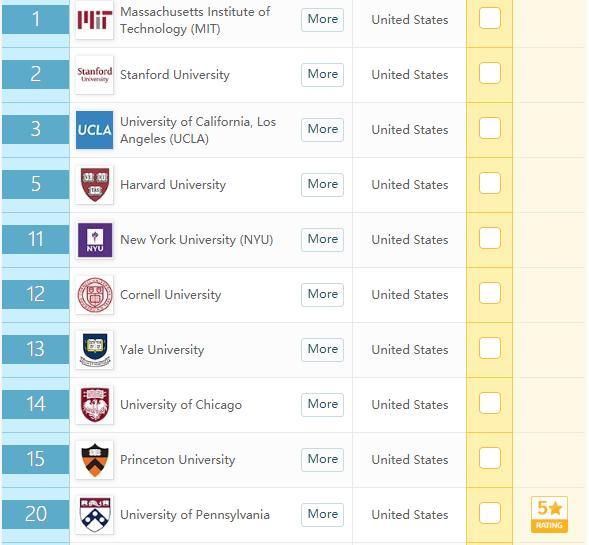Click the 5-star rating badge

point(549,515)
